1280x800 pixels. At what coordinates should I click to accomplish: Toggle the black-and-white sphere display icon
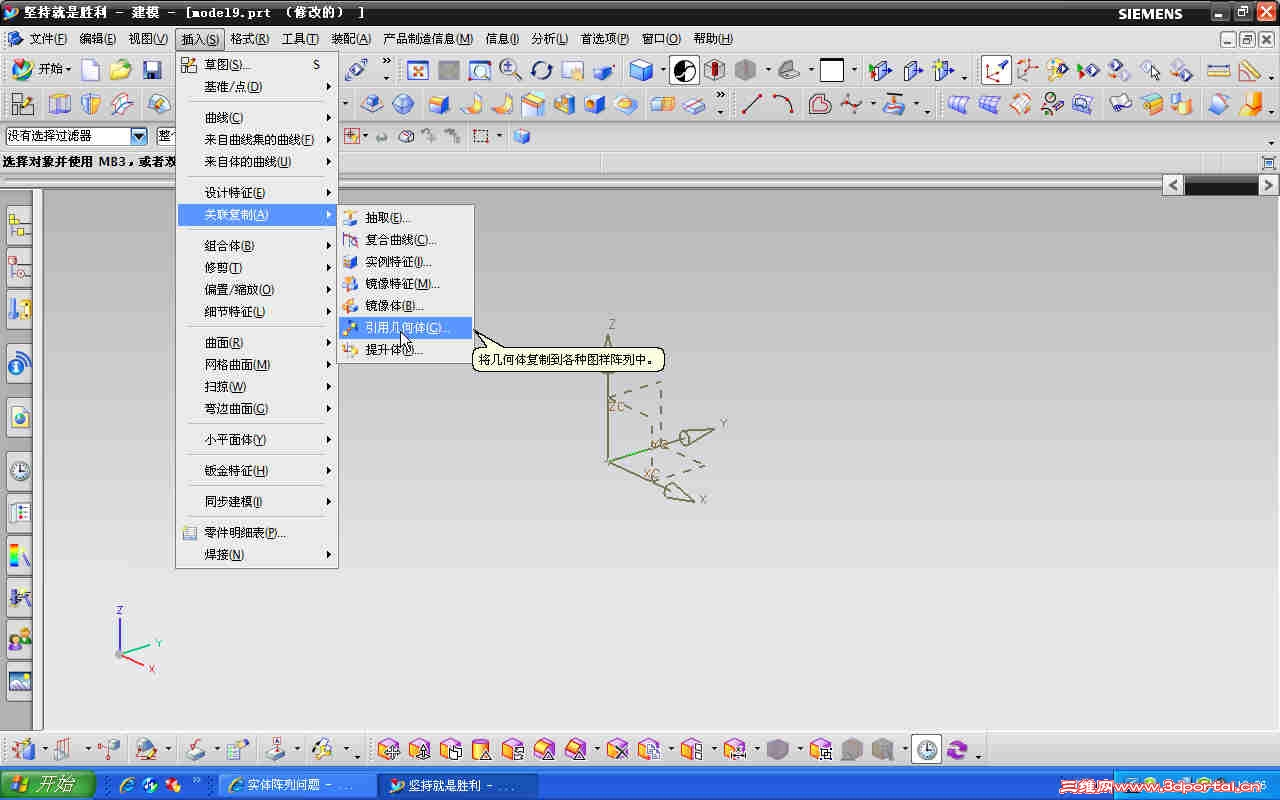click(685, 70)
